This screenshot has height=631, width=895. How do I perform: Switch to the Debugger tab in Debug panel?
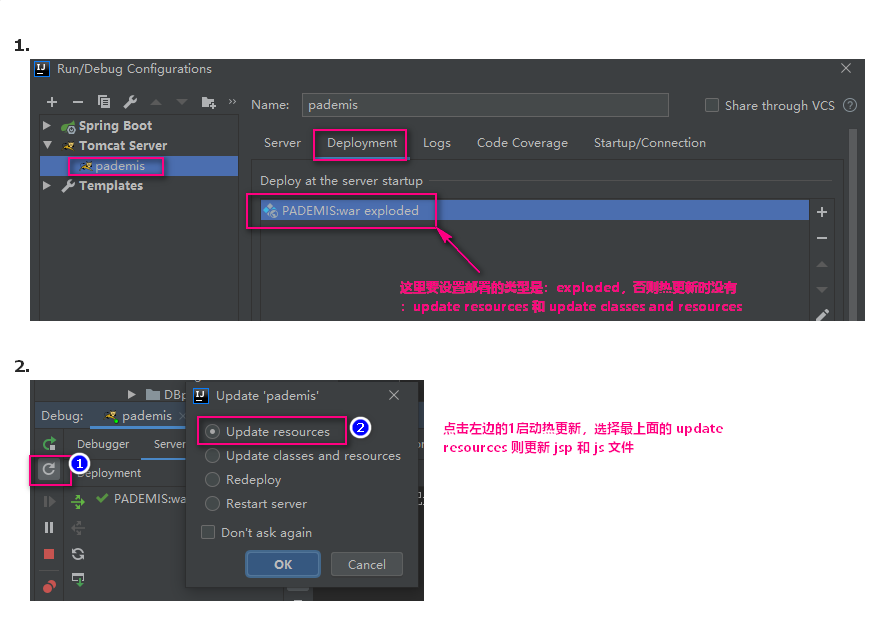pyautogui.click(x=103, y=444)
